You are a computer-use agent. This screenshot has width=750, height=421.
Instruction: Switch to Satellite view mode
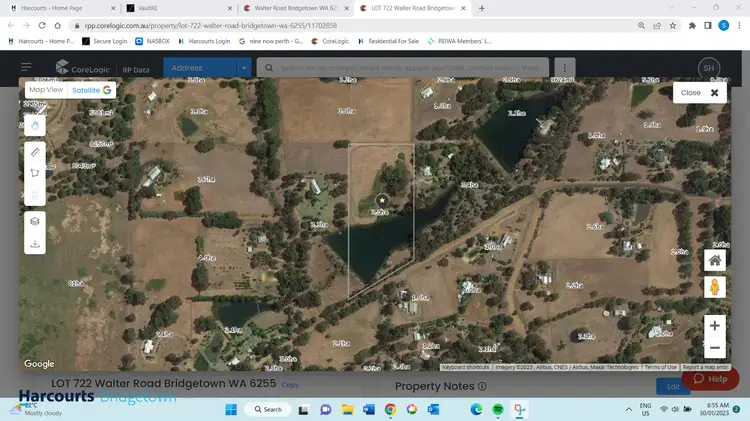point(91,90)
